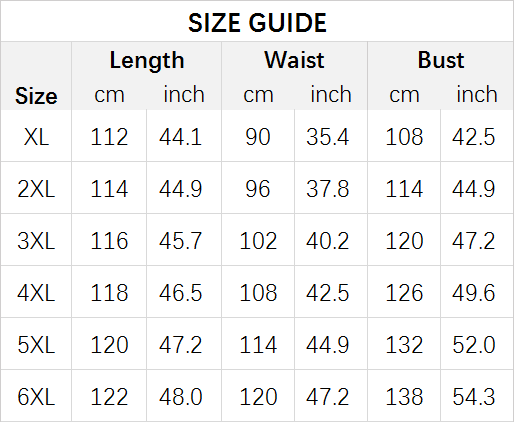
Task: Click 6XL length value 48.0 inch
Action: [180, 397]
